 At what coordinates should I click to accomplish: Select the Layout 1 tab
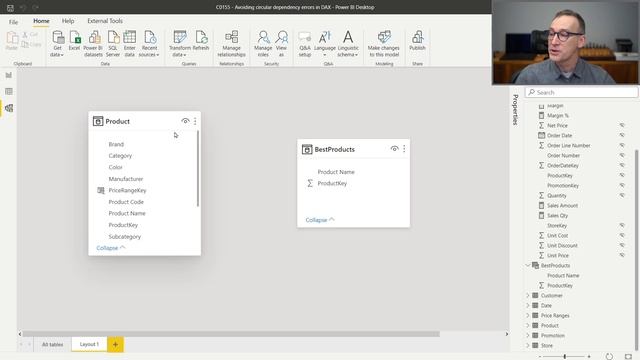point(89,344)
